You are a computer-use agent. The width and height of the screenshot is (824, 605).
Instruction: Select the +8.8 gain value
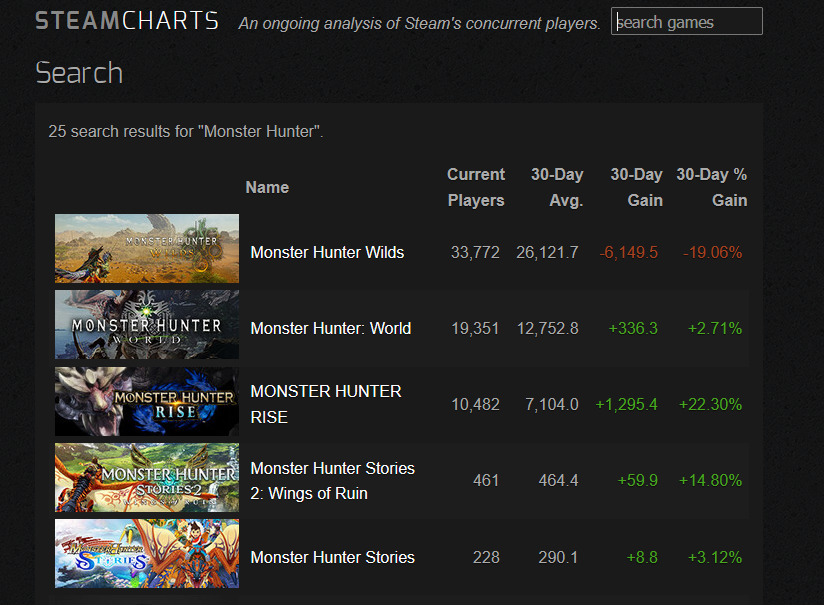click(642, 557)
